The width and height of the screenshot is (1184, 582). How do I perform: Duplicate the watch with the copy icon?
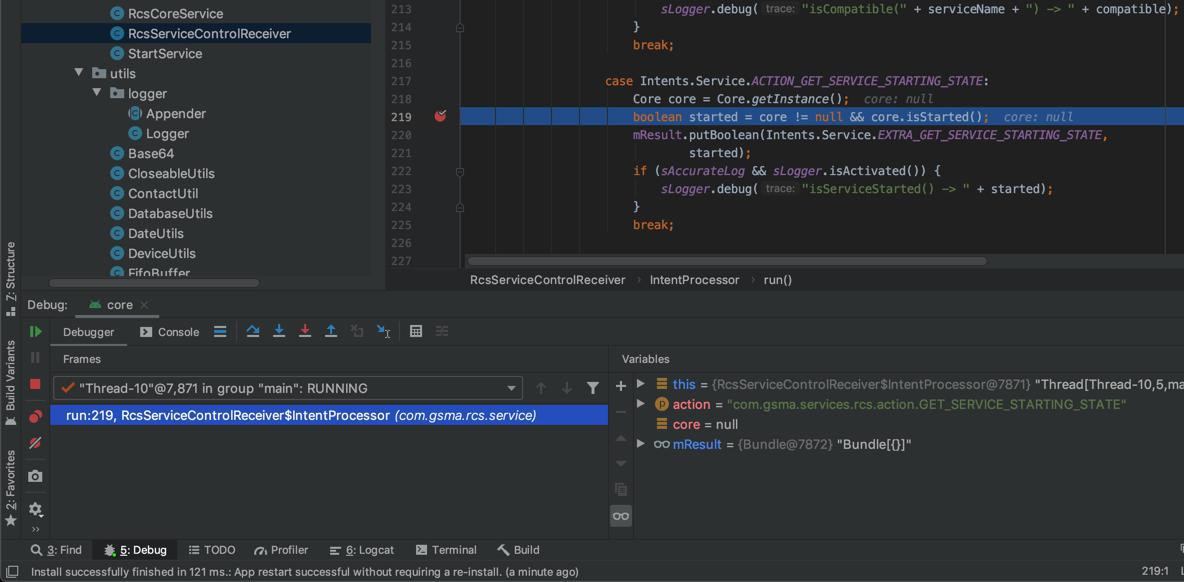point(621,489)
